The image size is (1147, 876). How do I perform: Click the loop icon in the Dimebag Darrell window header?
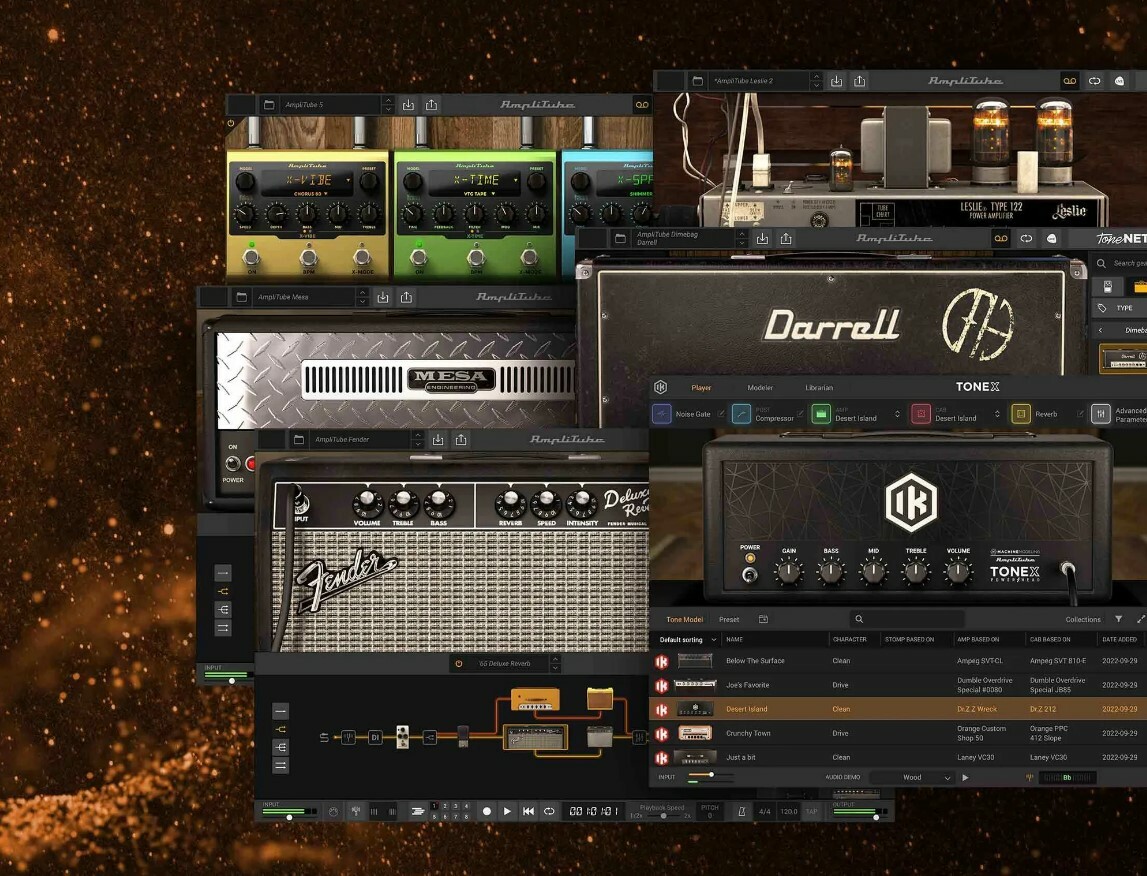[1026, 238]
